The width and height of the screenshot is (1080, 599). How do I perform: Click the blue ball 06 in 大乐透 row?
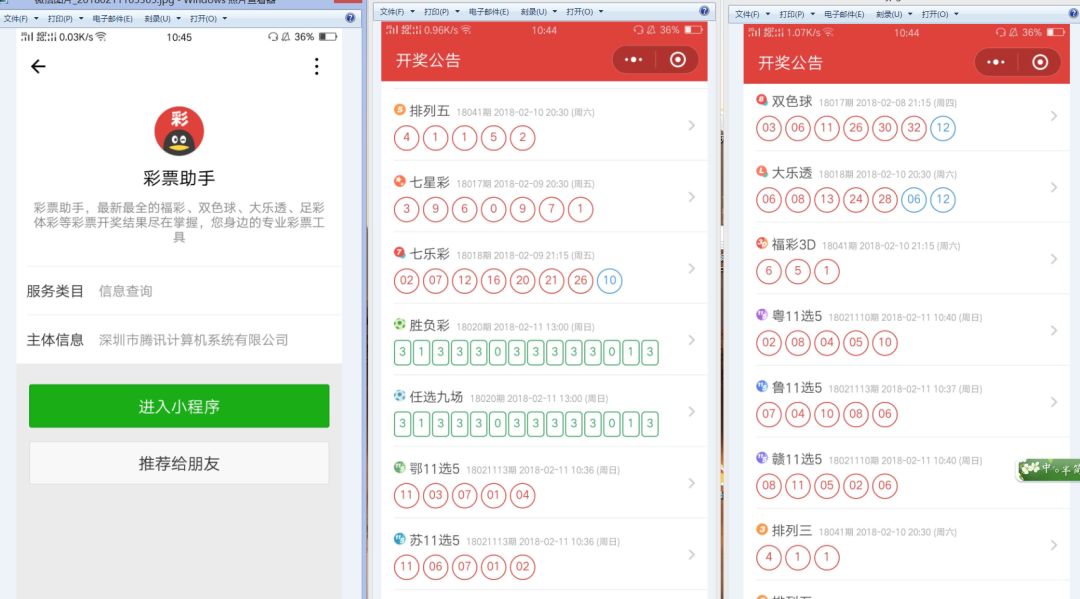point(913,199)
